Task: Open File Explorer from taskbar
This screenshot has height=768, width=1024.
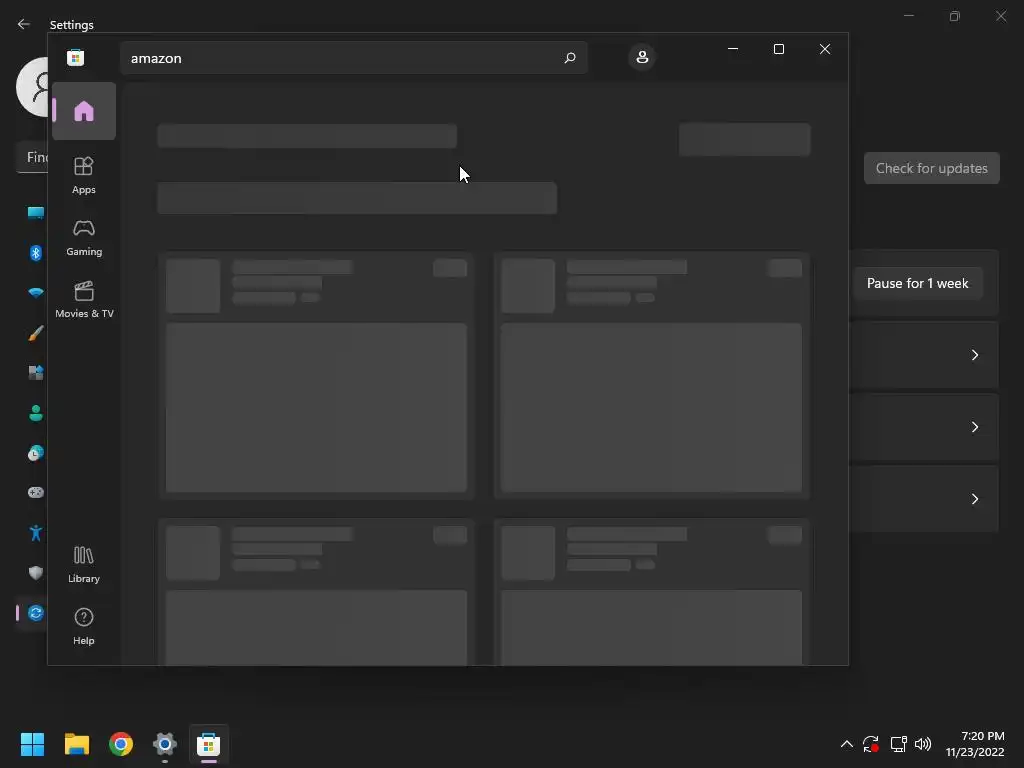Action: point(76,744)
